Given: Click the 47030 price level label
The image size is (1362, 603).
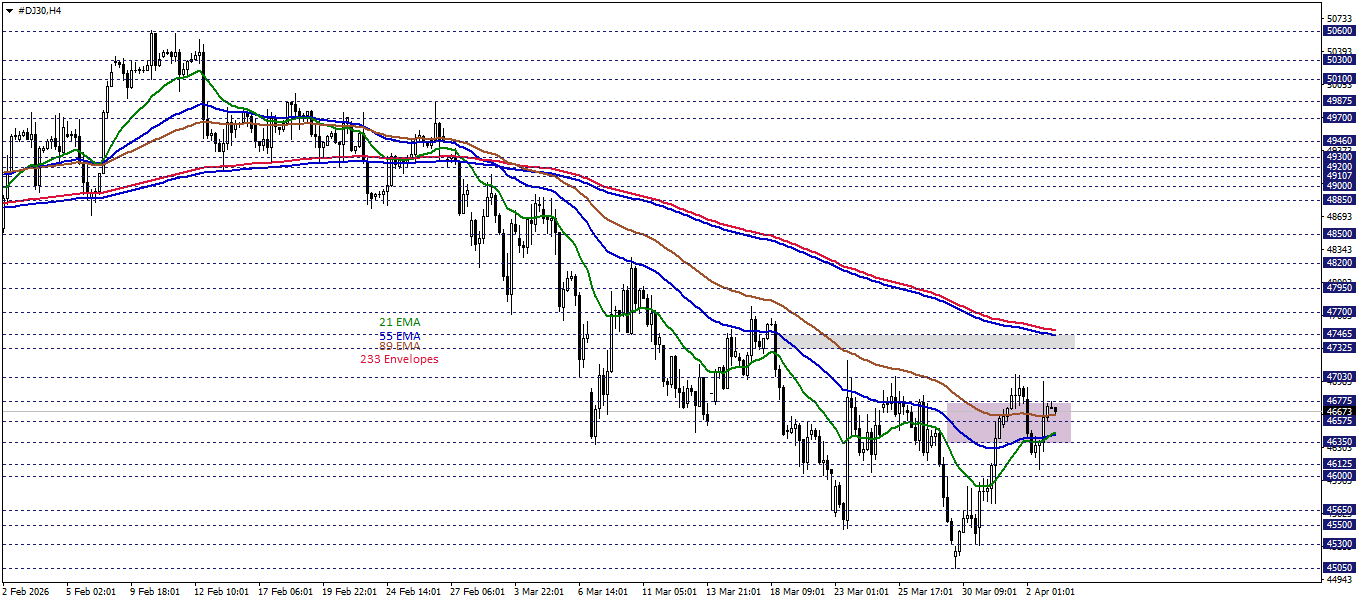Looking at the screenshot, I should click(1339, 377).
